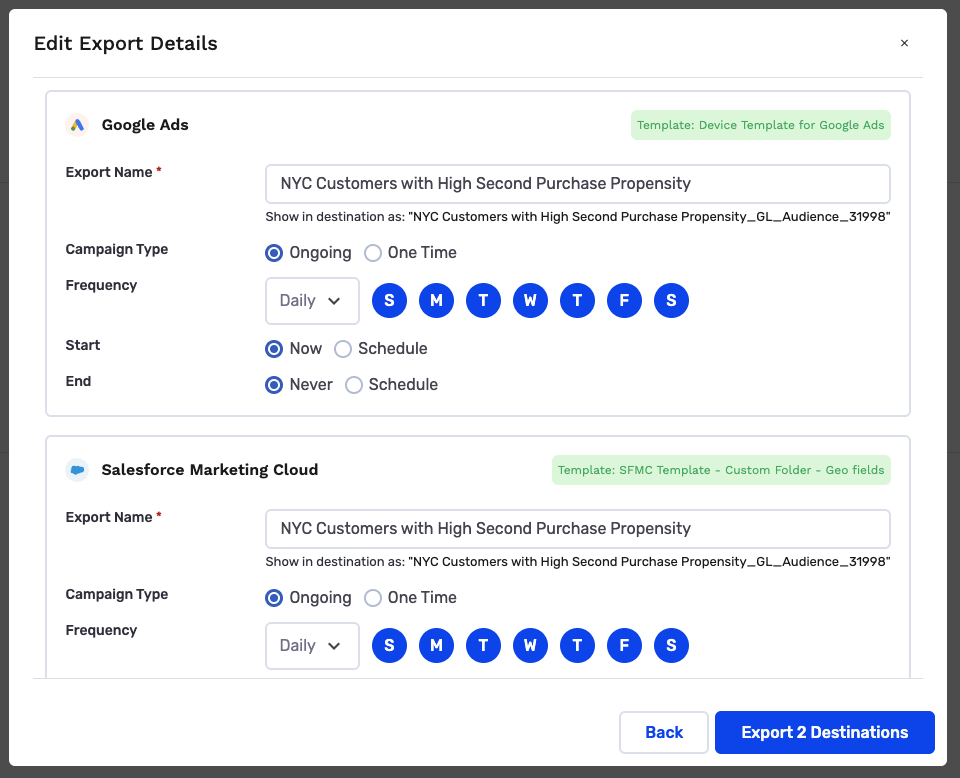Screen dimensions: 960x778
Task: Click the Google Ads logo icon
Action: pyautogui.click(x=77, y=125)
